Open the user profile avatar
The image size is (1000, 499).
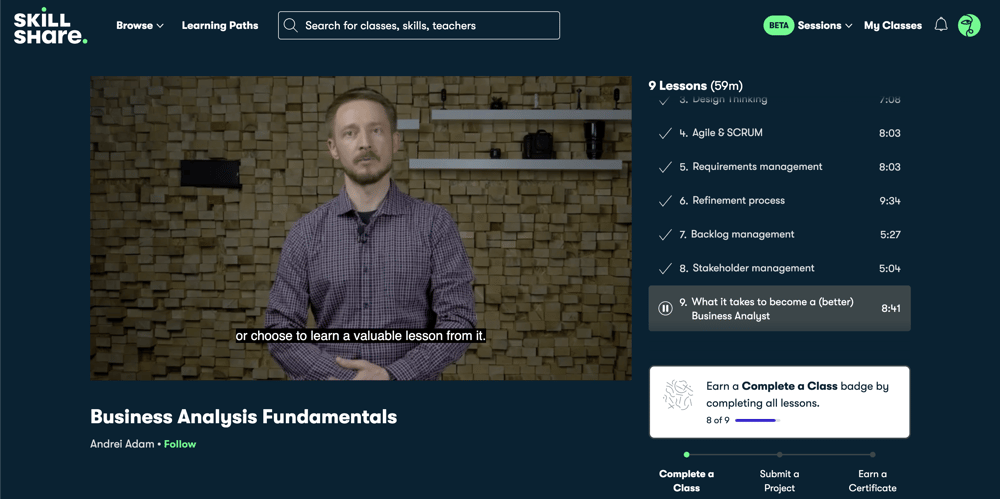point(969,26)
